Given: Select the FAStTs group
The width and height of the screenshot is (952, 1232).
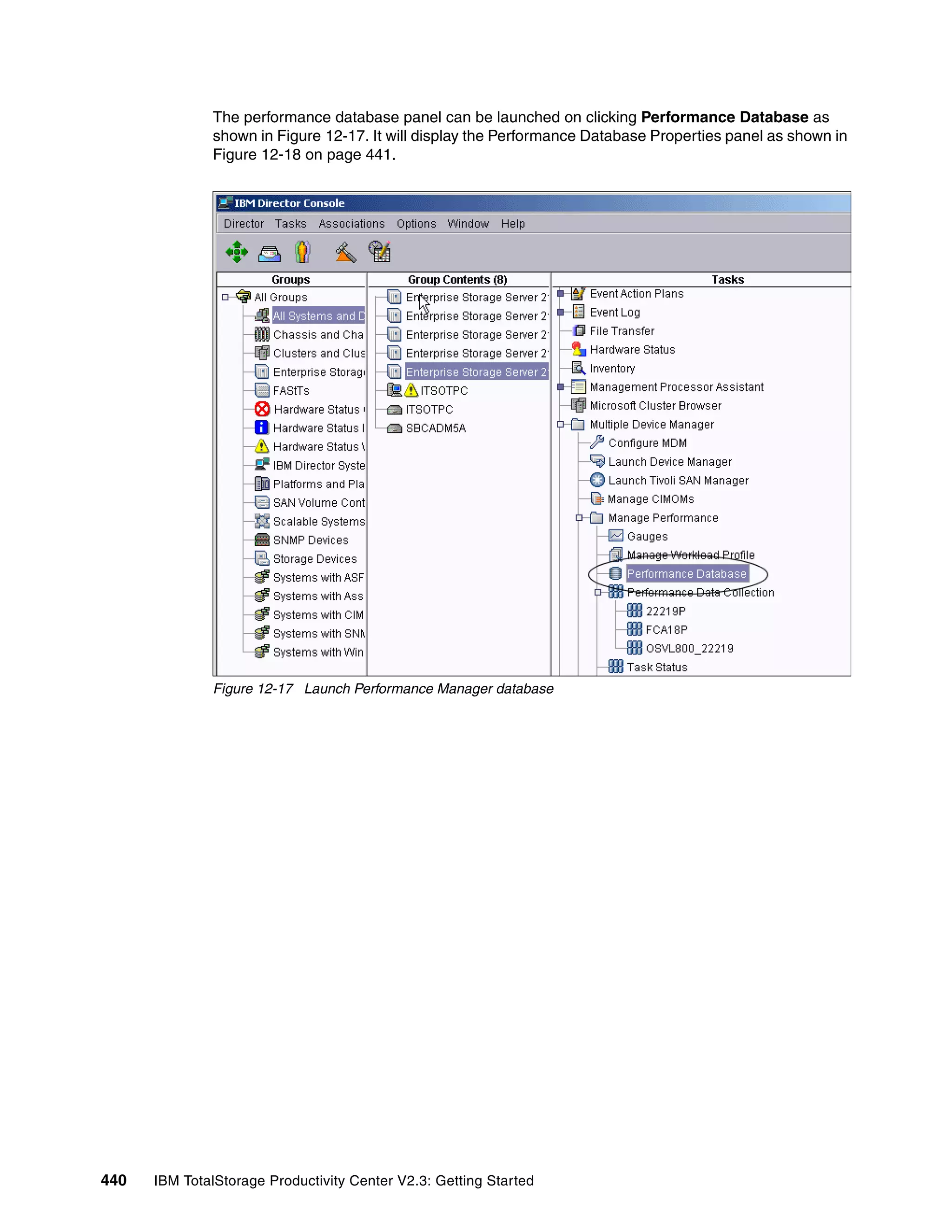Looking at the screenshot, I should pos(291,391).
